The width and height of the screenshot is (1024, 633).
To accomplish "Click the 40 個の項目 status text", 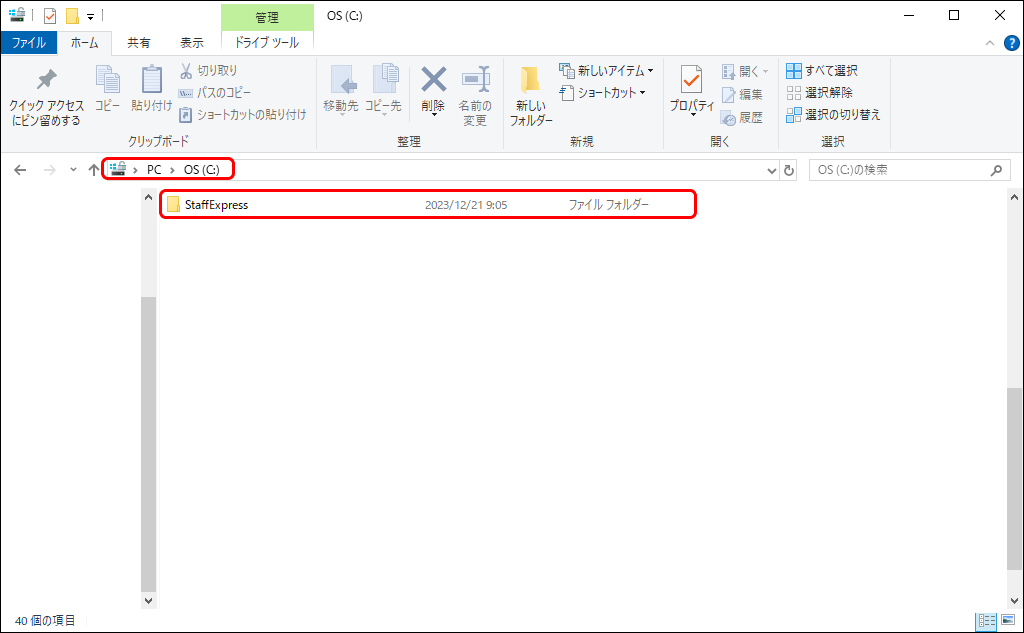I will (45, 621).
